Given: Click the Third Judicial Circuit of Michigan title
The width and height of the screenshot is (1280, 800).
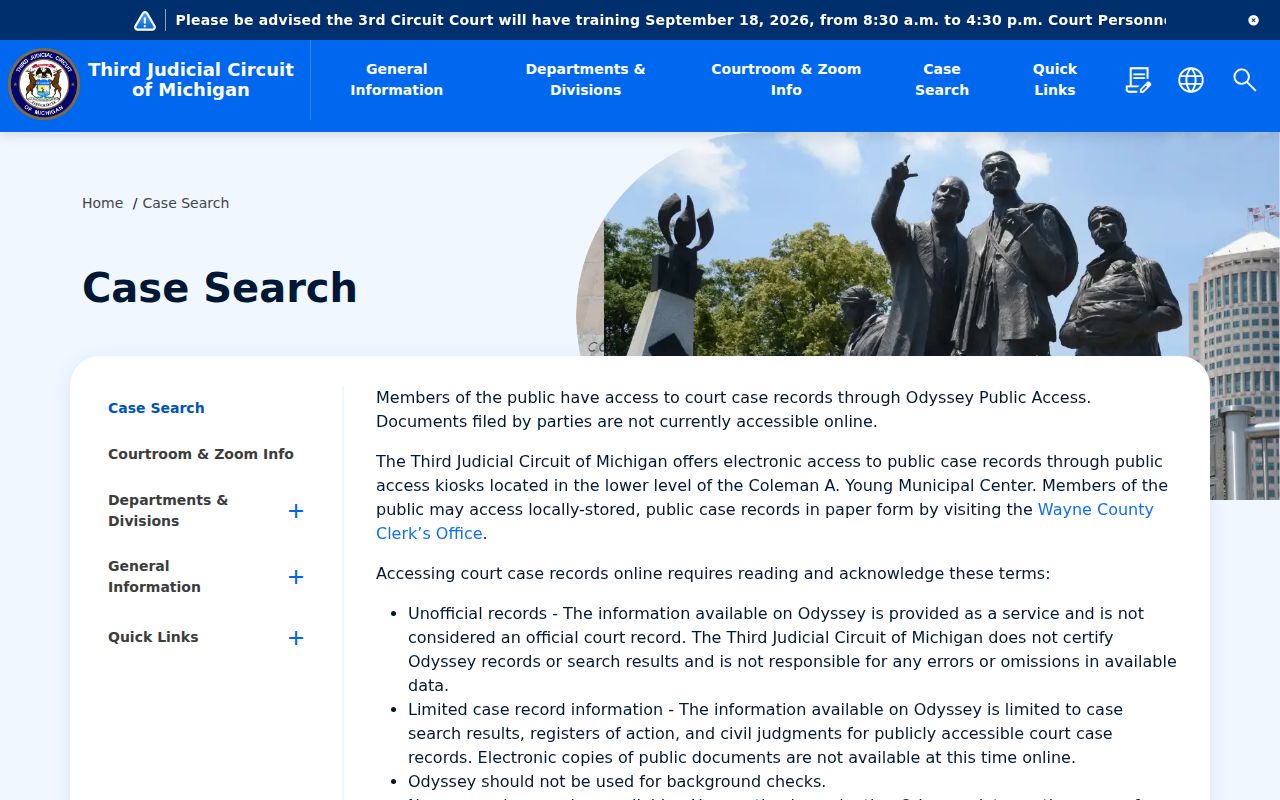Looking at the screenshot, I should tap(191, 80).
